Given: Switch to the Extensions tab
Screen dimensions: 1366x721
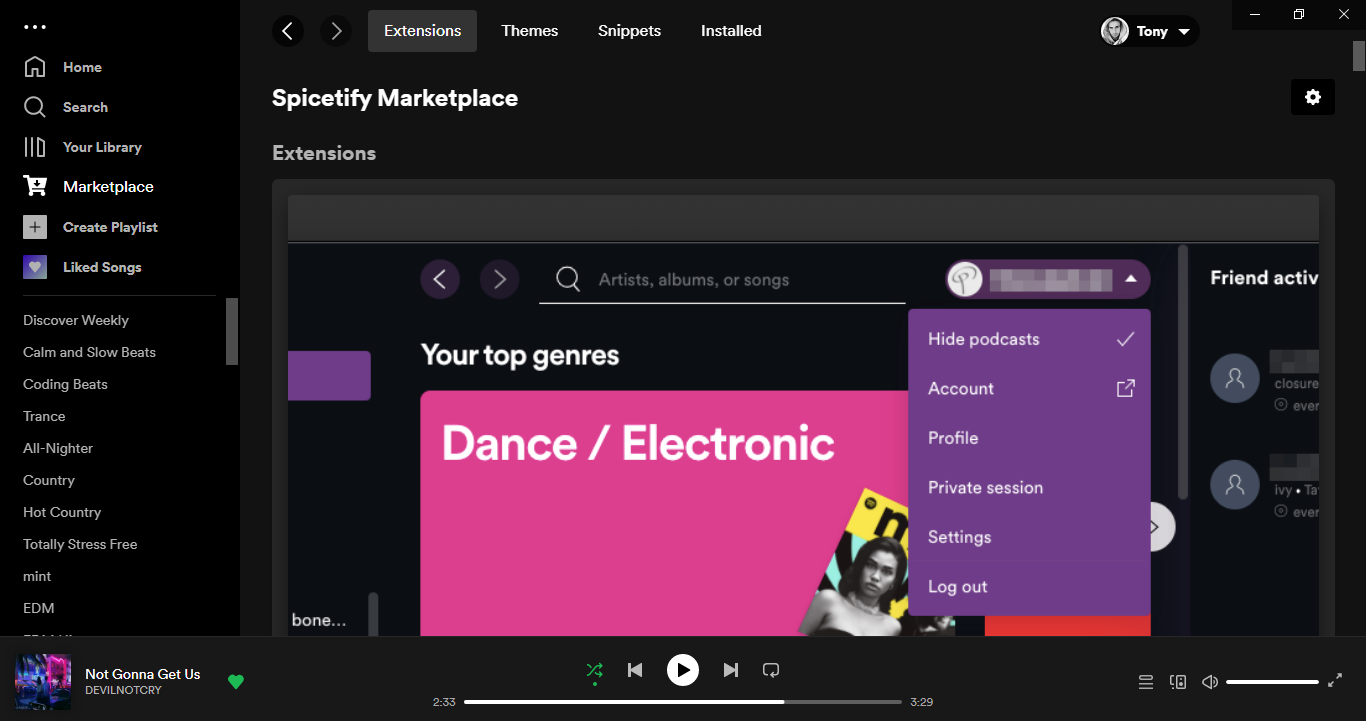Looking at the screenshot, I should 422,31.
